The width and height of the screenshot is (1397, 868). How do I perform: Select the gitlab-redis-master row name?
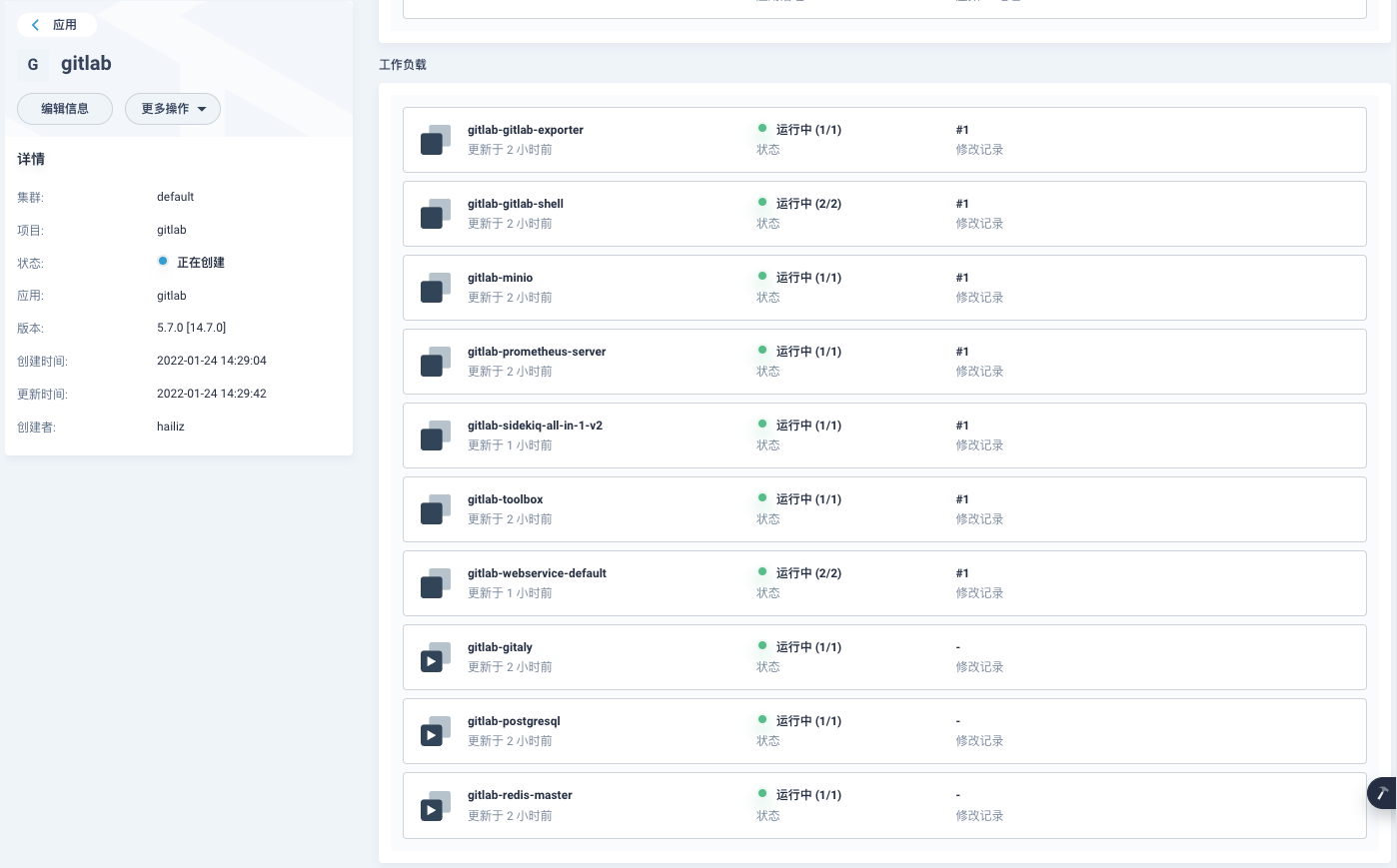click(520, 795)
